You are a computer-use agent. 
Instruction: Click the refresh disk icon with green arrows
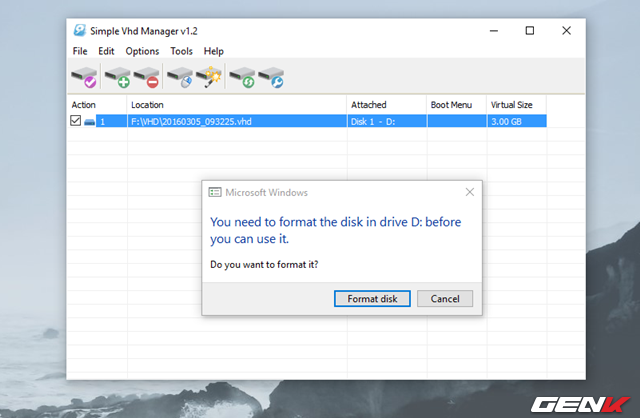tap(242, 77)
